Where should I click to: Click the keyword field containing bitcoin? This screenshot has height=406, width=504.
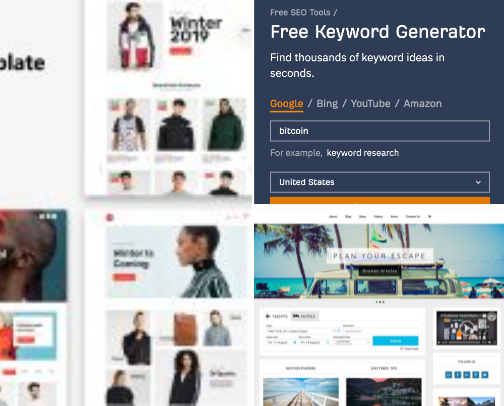tap(380, 131)
